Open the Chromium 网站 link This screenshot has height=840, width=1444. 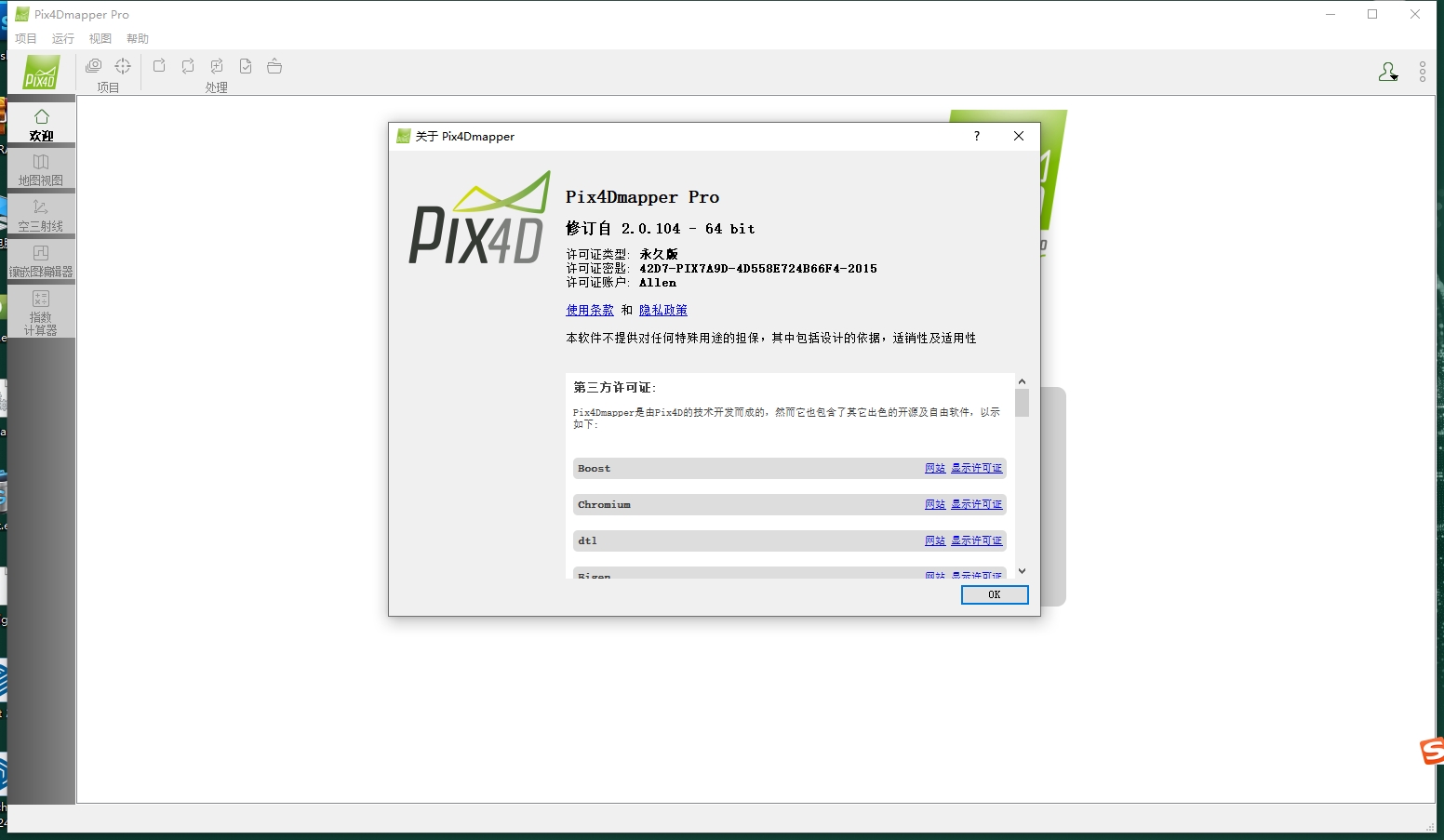[935, 504]
